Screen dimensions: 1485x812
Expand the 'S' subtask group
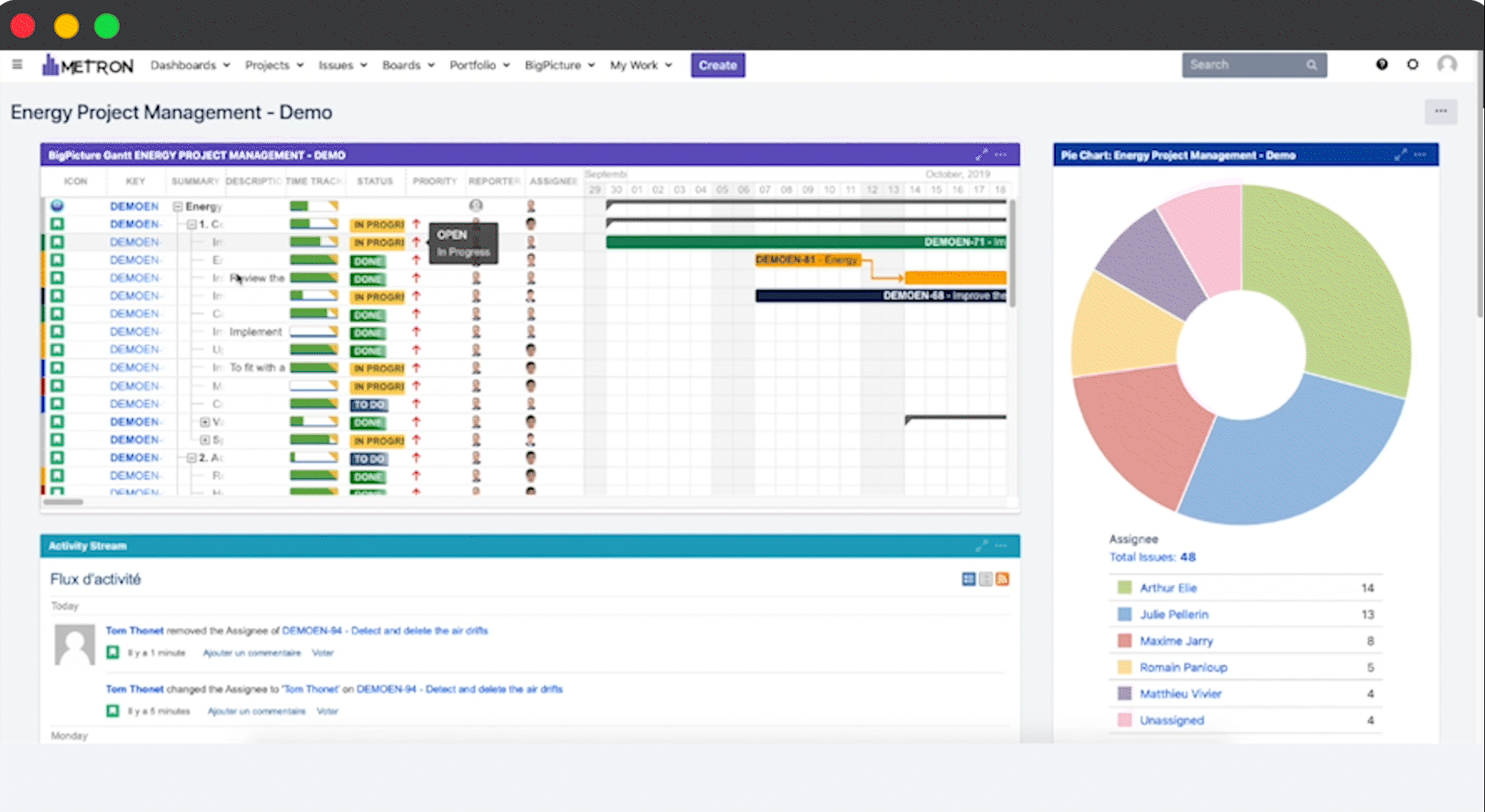[x=205, y=439]
